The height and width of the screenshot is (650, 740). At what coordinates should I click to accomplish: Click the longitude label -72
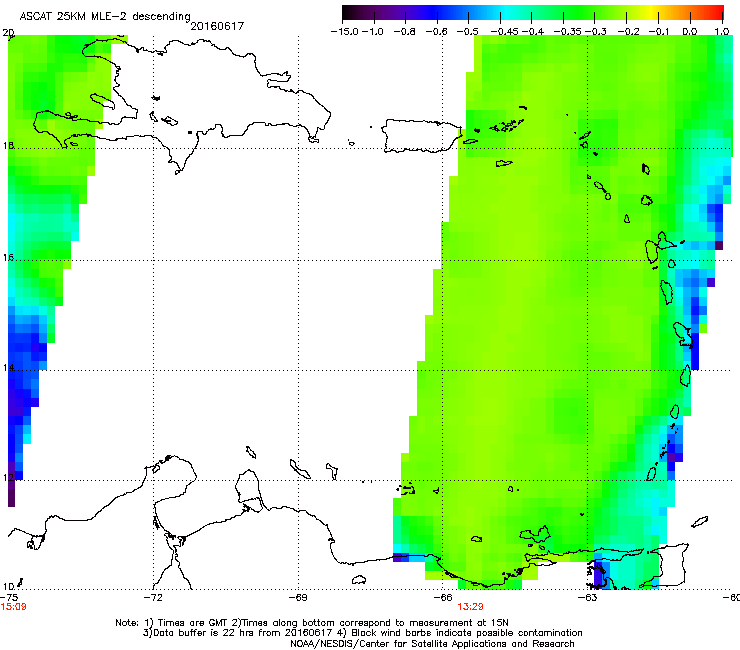(x=153, y=597)
